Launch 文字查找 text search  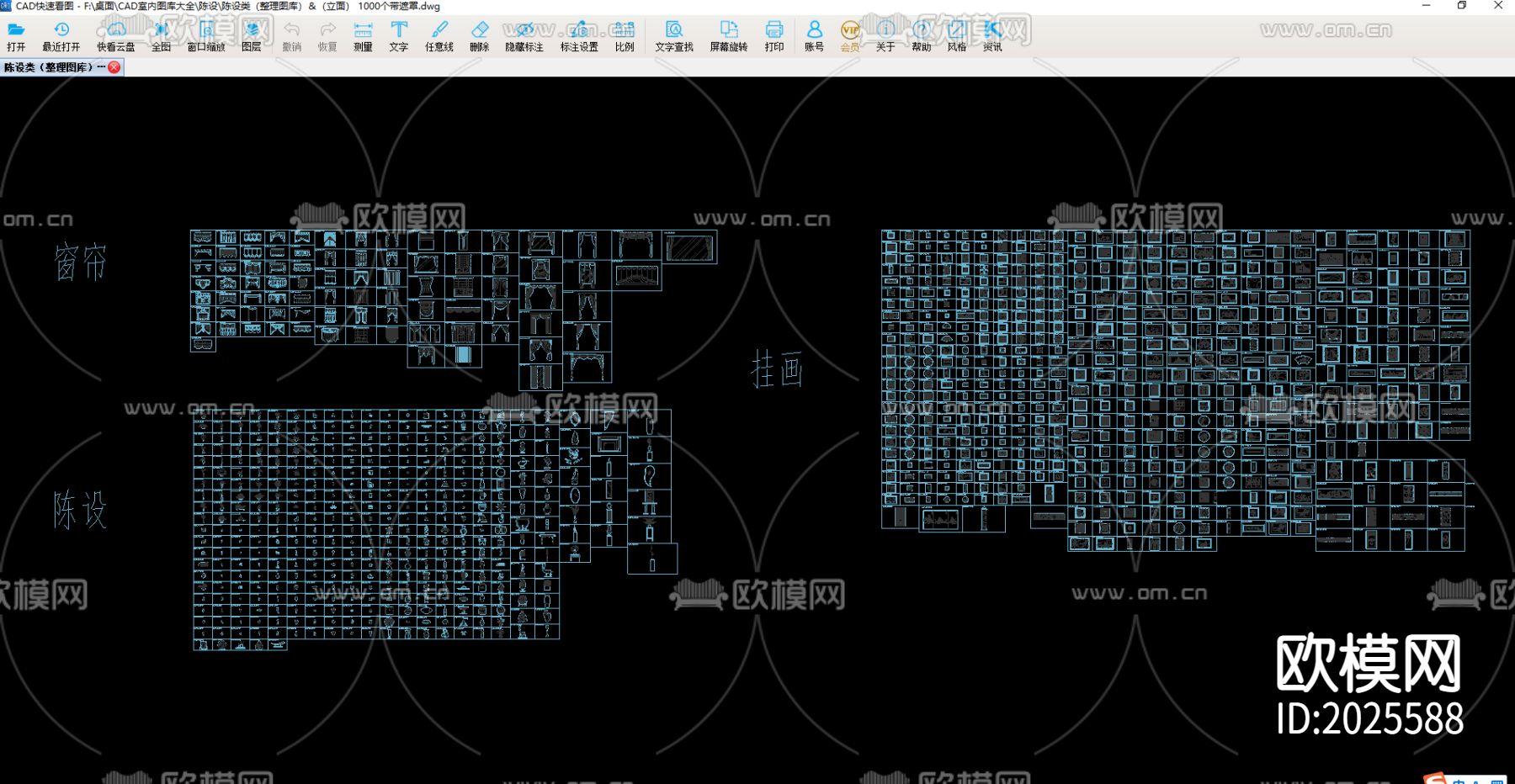(x=674, y=36)
